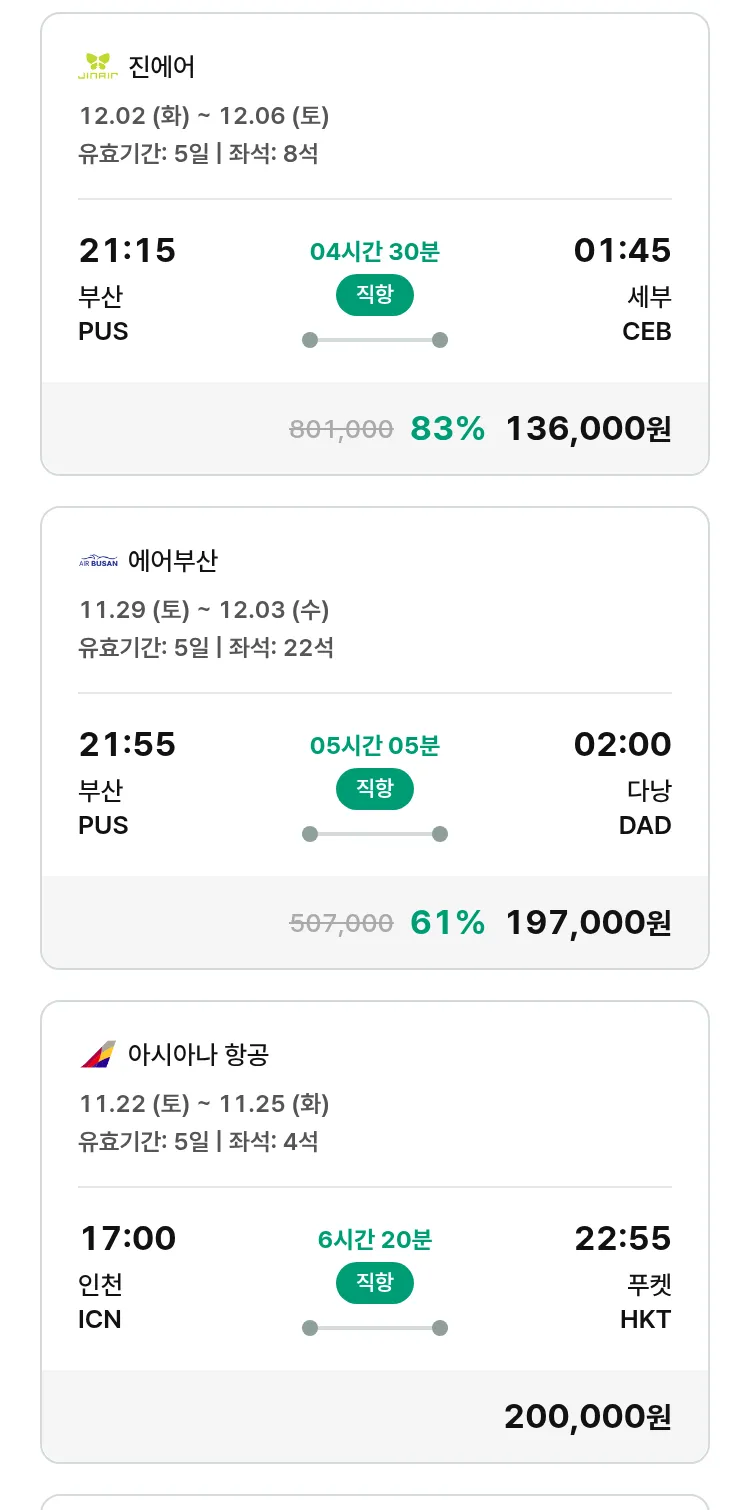
Task: Click 직항 badge on Incheon–Phuket flight
Action: pos(375,1283)
